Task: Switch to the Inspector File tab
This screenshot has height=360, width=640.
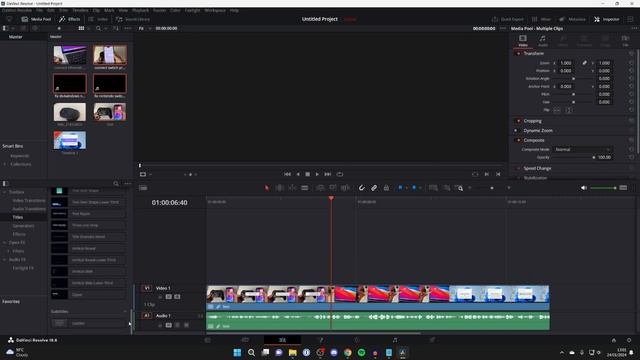Action: tap(625, 41)
